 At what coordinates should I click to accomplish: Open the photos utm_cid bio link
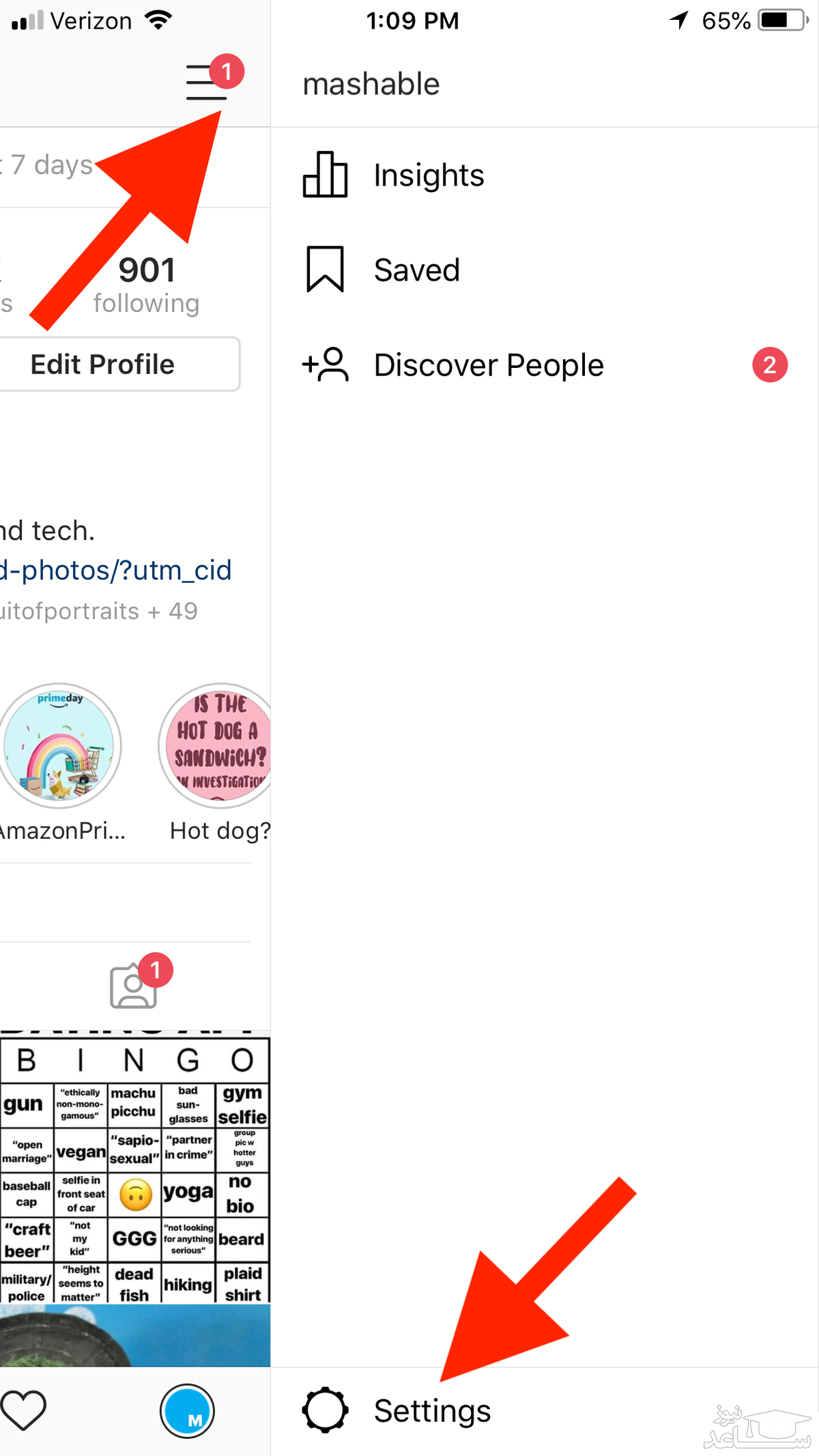[116, 570]
